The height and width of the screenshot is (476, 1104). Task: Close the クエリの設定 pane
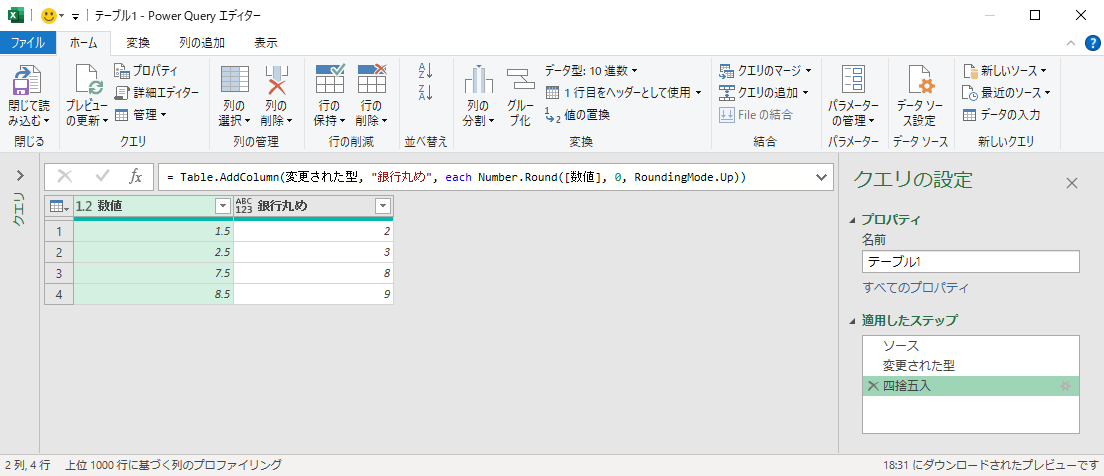point(1072,184)
